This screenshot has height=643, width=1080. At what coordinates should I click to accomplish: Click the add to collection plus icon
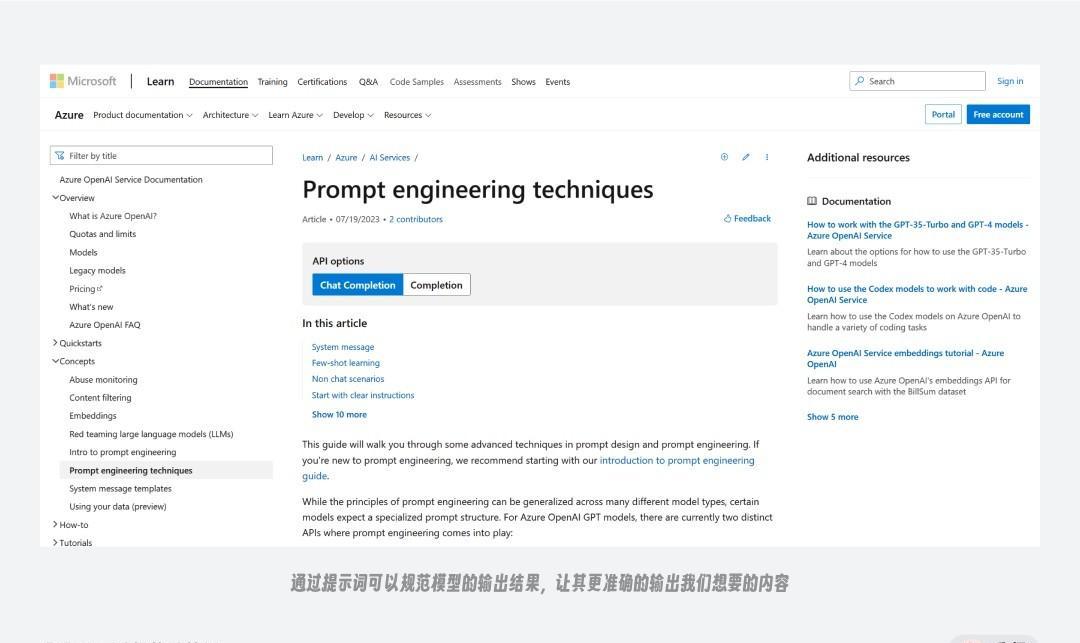[724, 157]
